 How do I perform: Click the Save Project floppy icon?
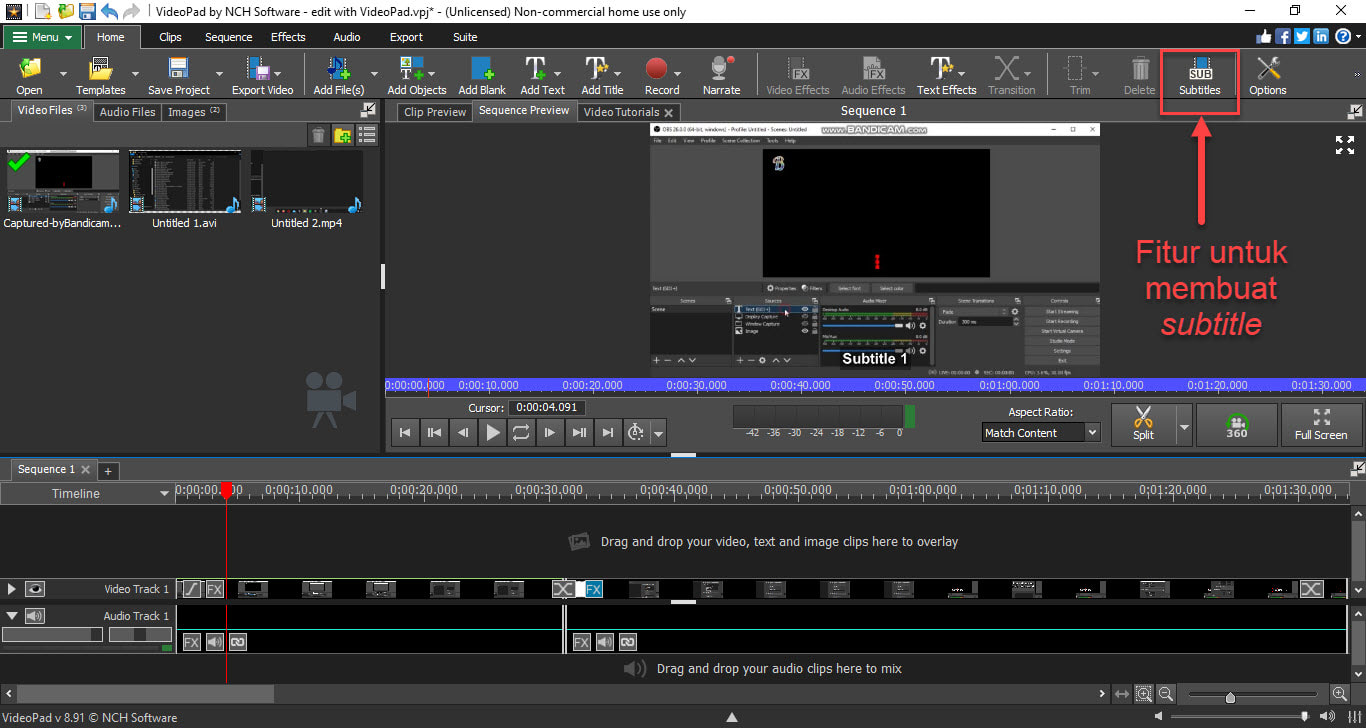click(179, 76)
